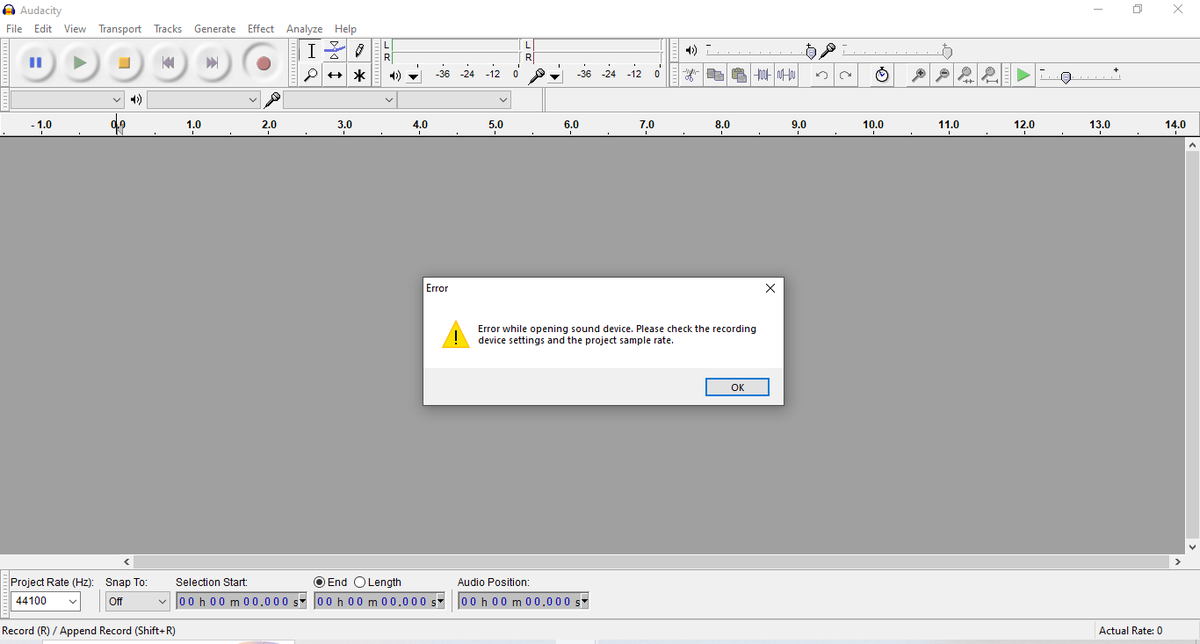
Task: Select the Time Shift tool
Action: point(335,75)
